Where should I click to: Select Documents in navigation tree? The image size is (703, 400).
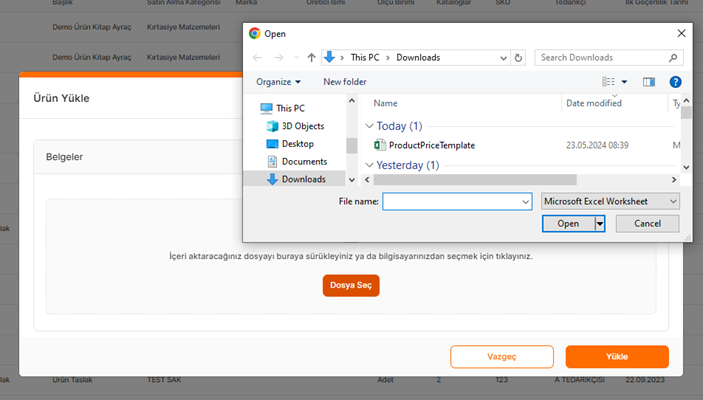click(x=304, y=161)
